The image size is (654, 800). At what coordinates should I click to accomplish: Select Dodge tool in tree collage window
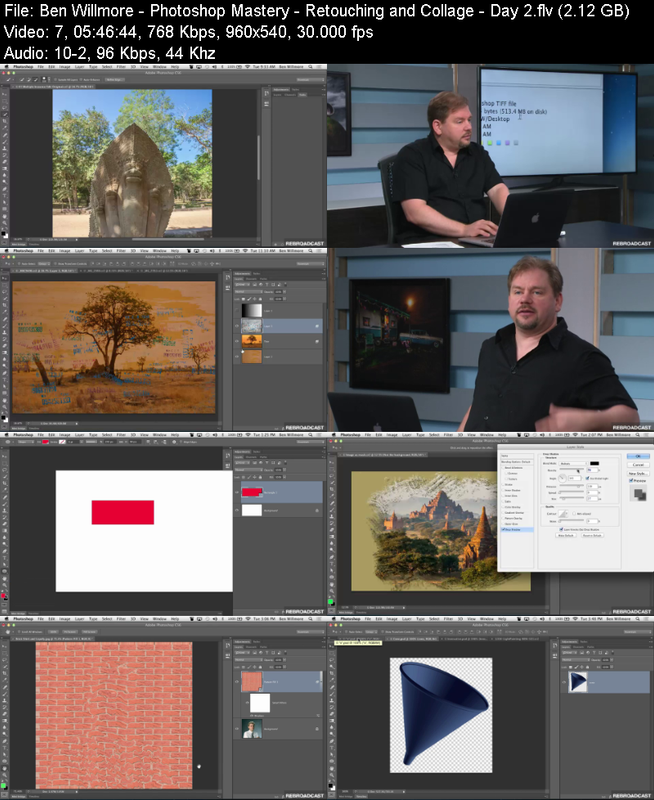tap(5, 365)
